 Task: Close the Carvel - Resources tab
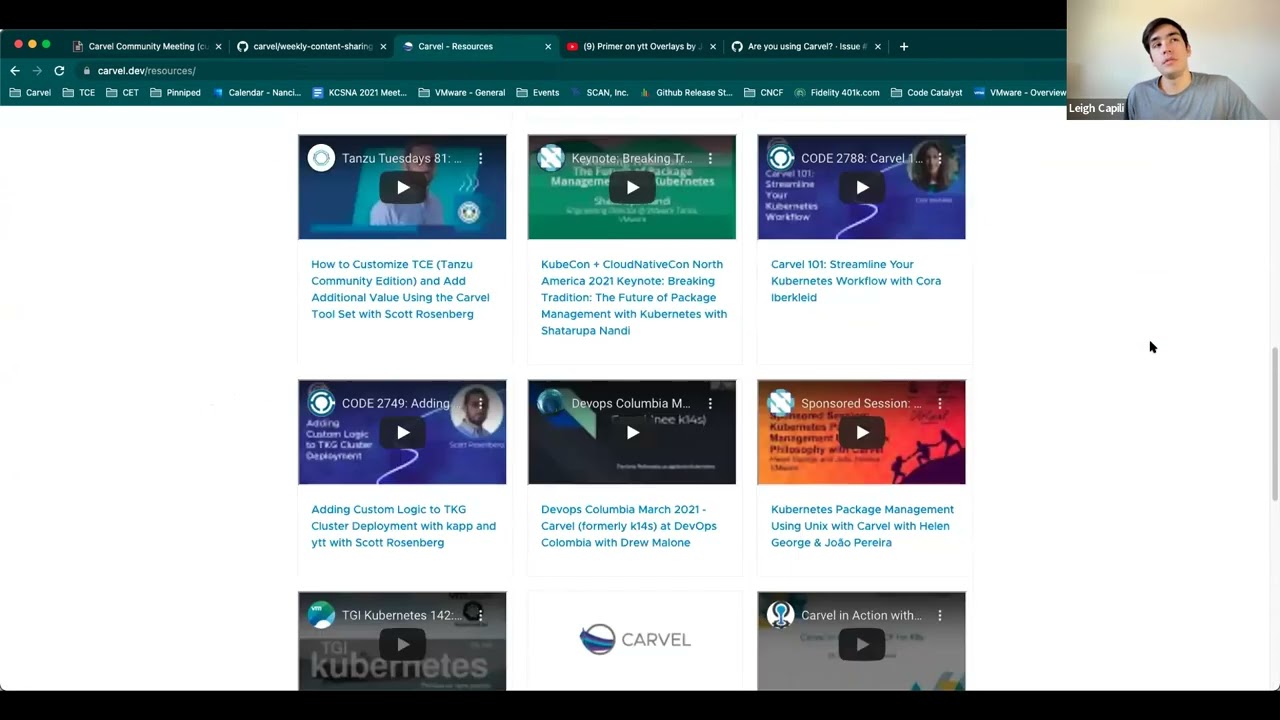[x=548, y=46]
